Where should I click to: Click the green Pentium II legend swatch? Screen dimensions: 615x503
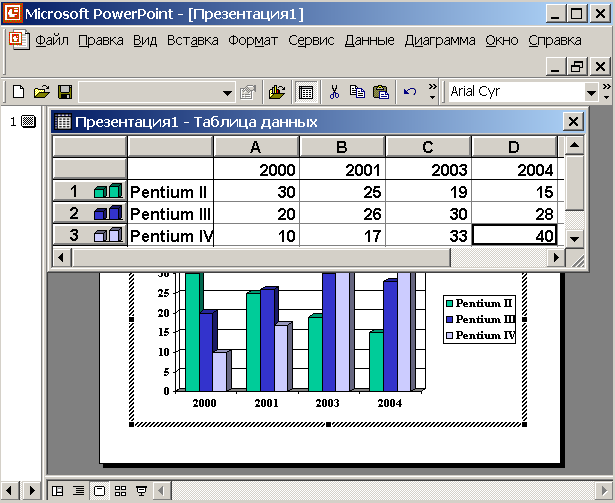pyautogui.click(x=449, y=304)
